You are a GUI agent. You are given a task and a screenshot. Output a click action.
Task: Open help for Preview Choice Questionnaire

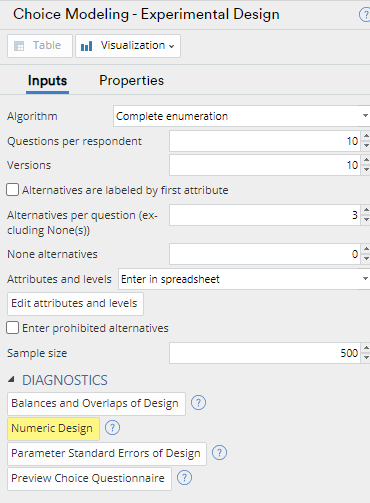(184, 478)
